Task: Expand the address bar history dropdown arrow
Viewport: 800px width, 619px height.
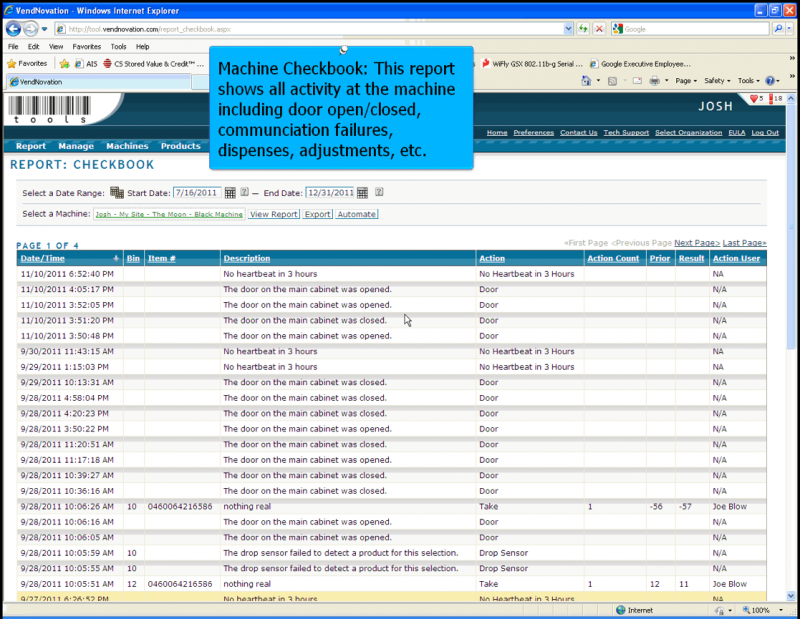Action: [x=568, y=29]
